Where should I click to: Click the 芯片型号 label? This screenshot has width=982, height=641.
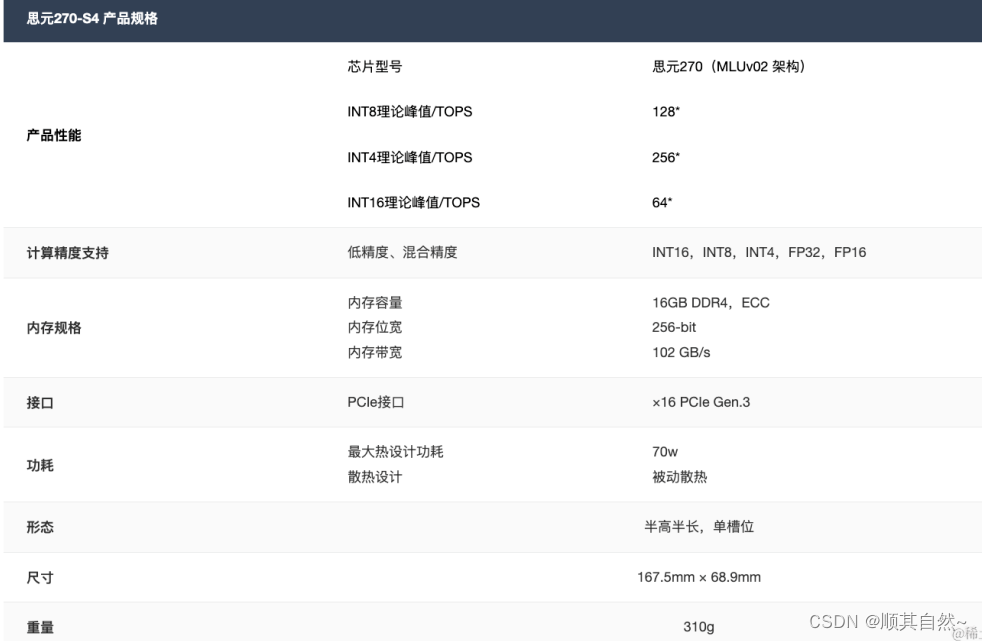(375, 66)
